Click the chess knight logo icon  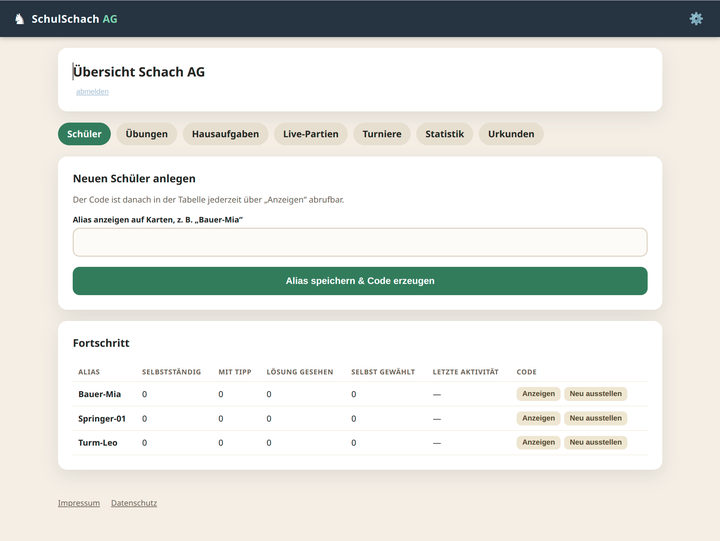click(19, 19)
